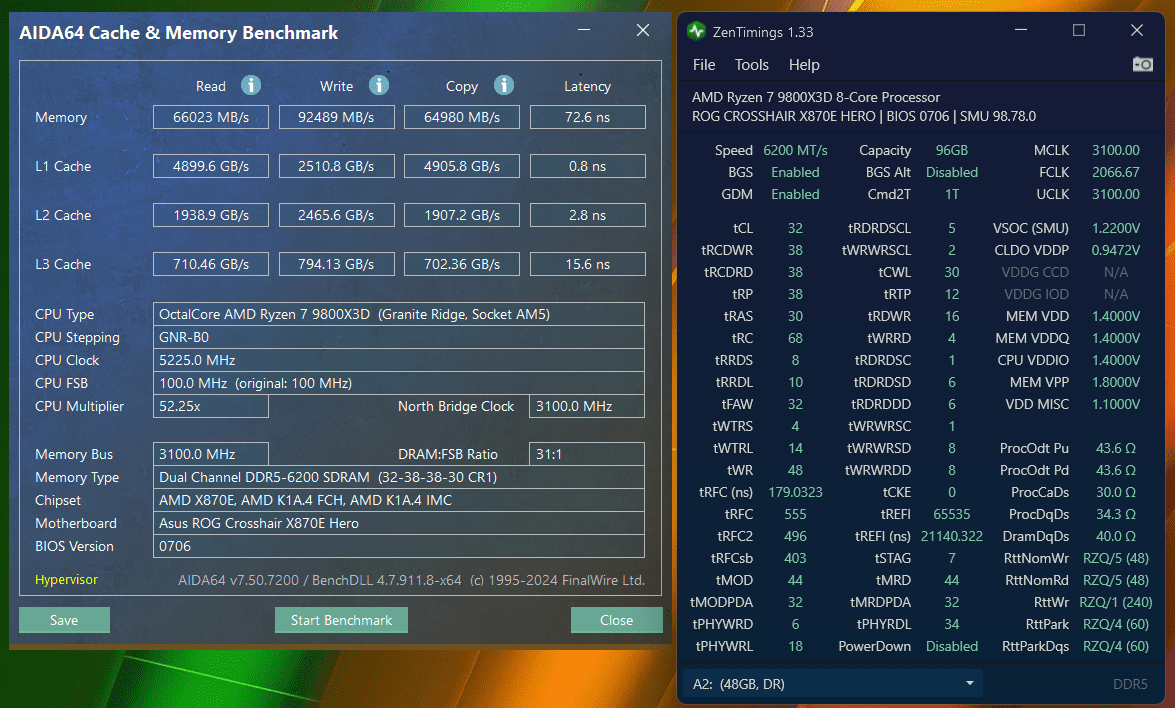Open the A2: (48GB, DR) module dropdown
Image resolution: width=1175 pixels, height=708 pixels.
click(x=832, y=684)
